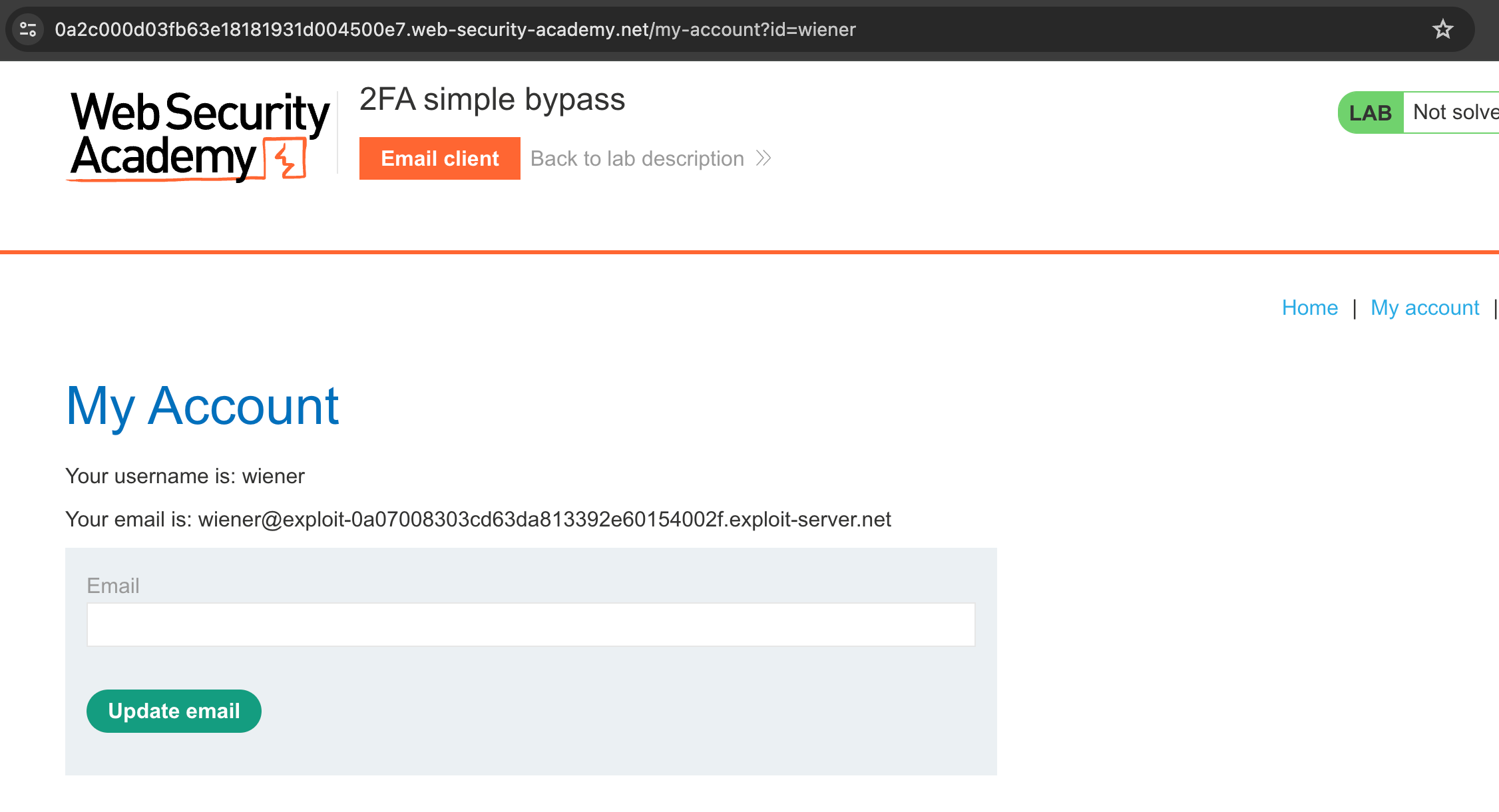Viewport: 1499px width, 812px height.
Task: Click the double chevron after lab description
Action: 763,158
